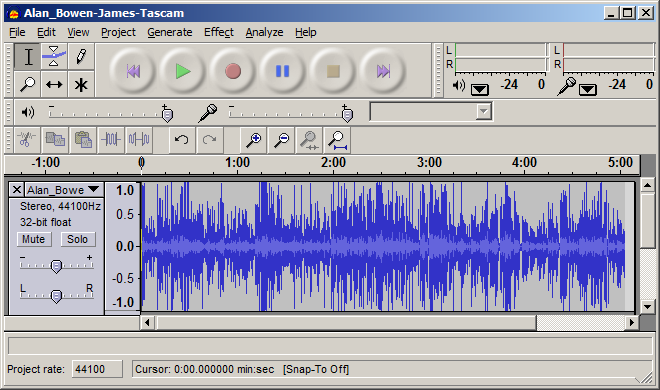
Task: Select the Draw pencil tool
Action: pos(81,56)
